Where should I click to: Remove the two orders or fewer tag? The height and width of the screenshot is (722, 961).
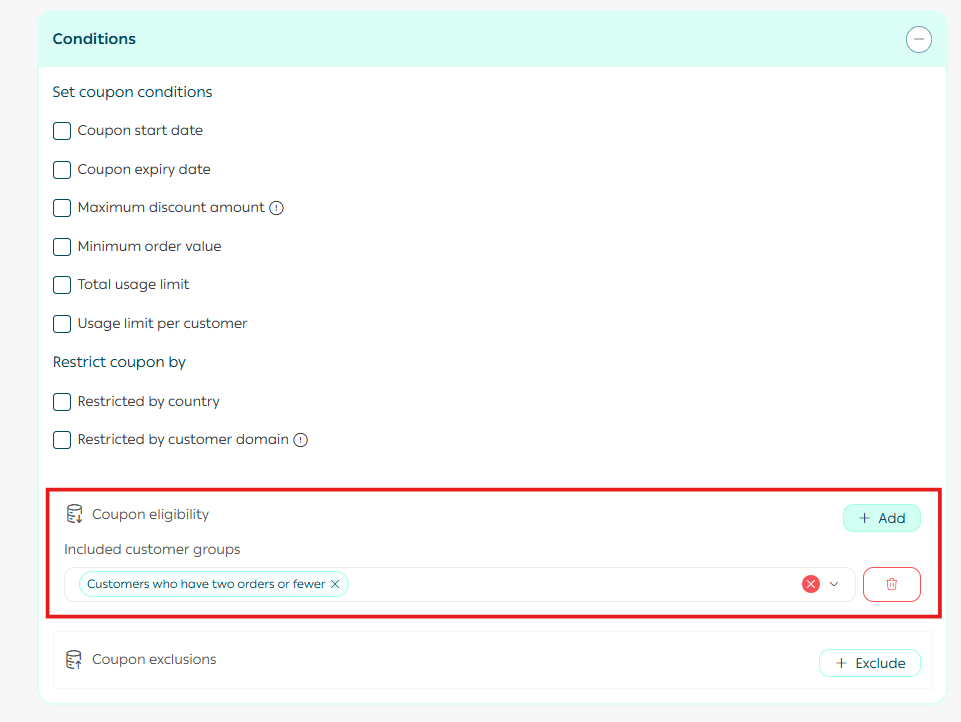(335, 584)
